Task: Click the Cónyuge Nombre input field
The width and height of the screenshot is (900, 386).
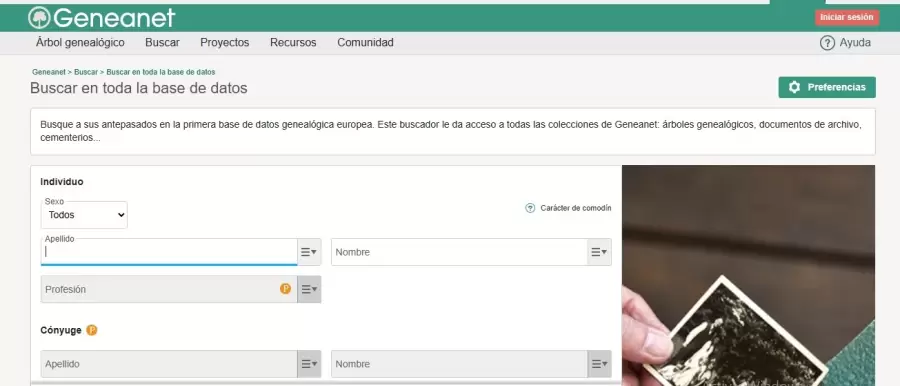Action: coord(459,364)
